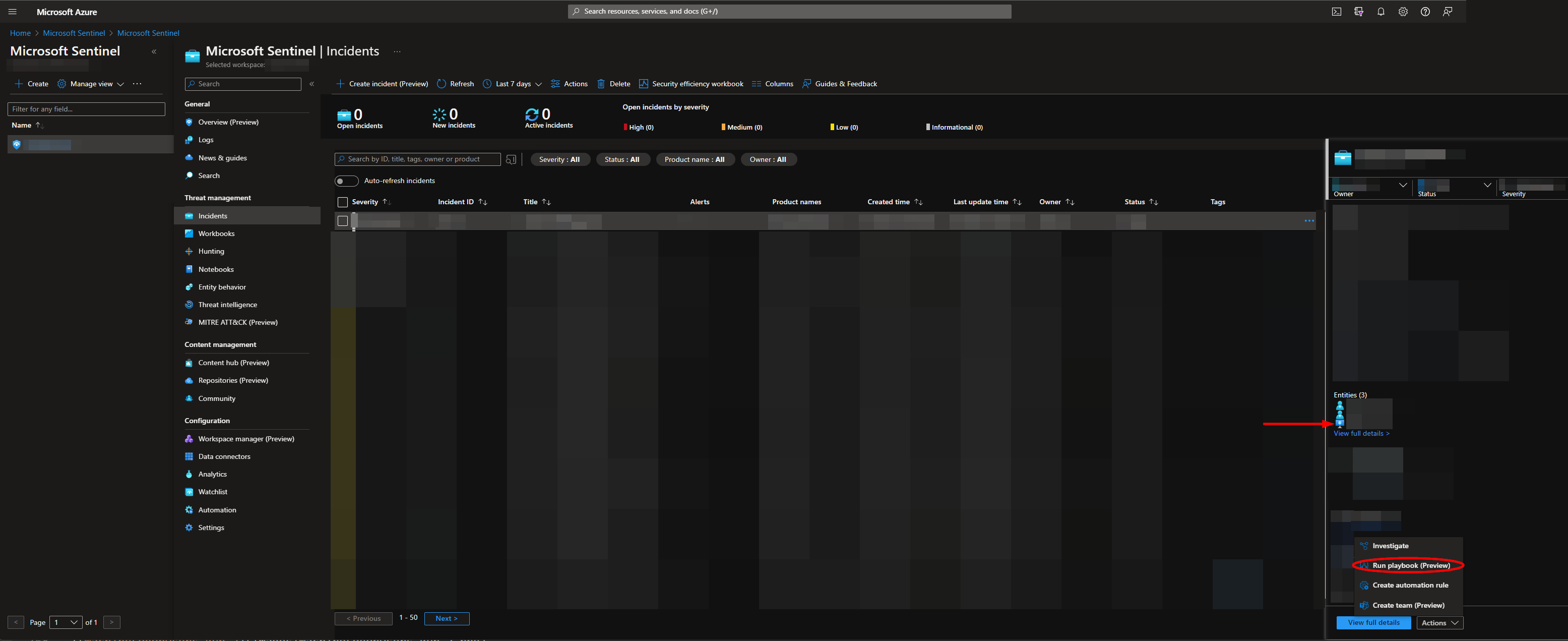Click the blue View full details button
This screenshot has width=1568, height=641.
point(1373,623)
